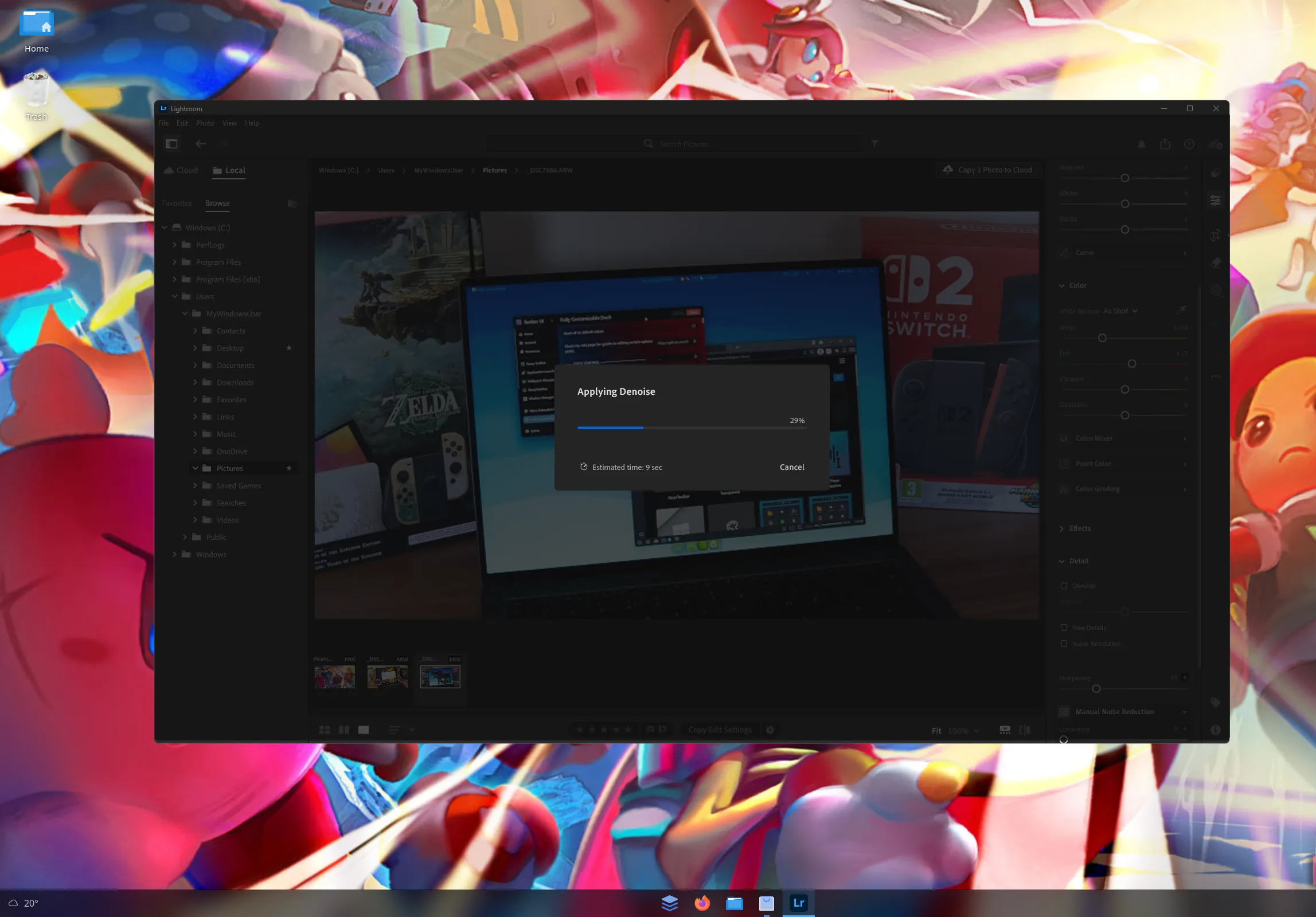Open the White Balance As Shot dropdown
1316x917 pixels.
[x=1117, y=310]
